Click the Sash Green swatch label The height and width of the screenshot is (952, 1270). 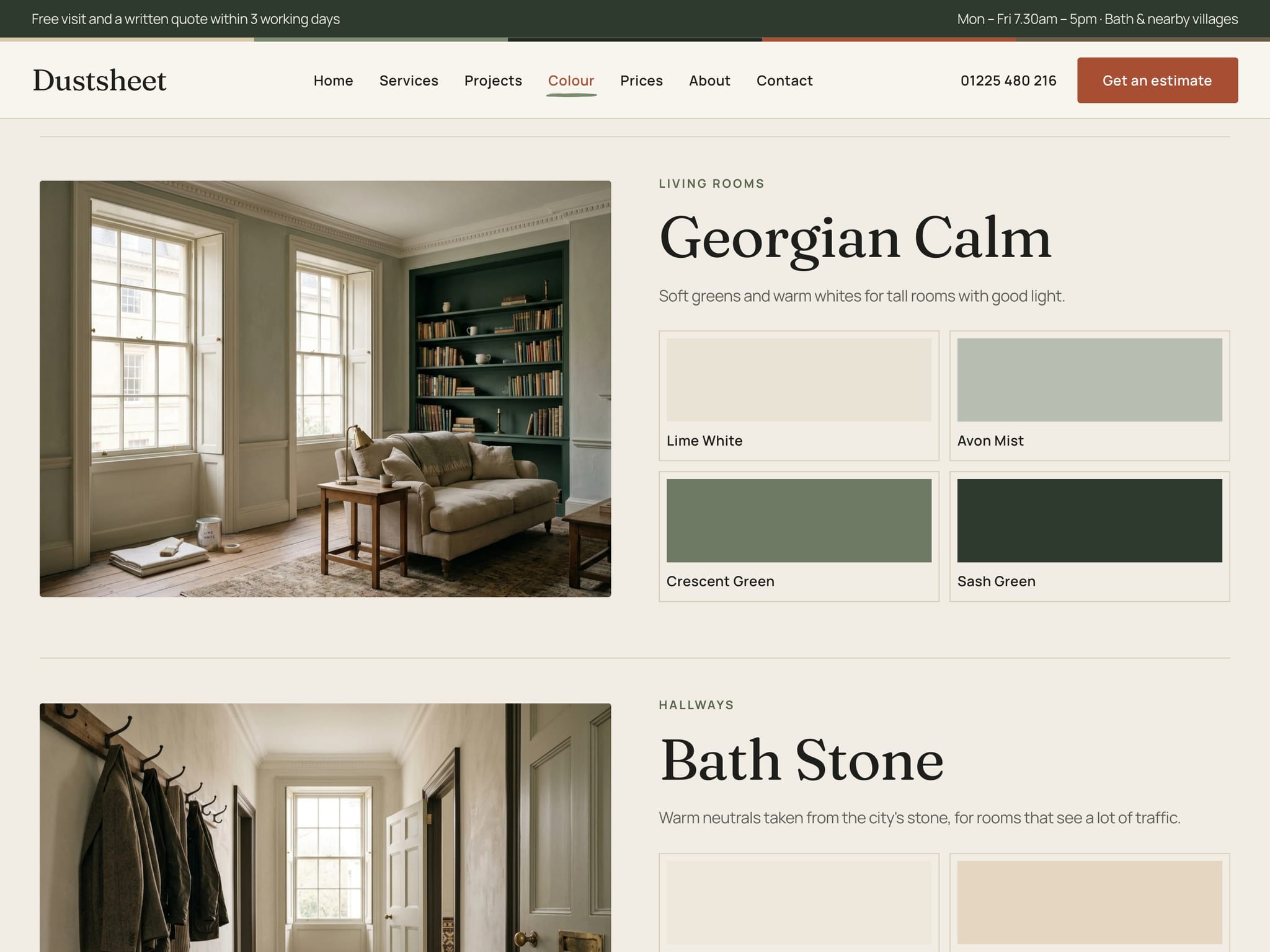[996, 581]
